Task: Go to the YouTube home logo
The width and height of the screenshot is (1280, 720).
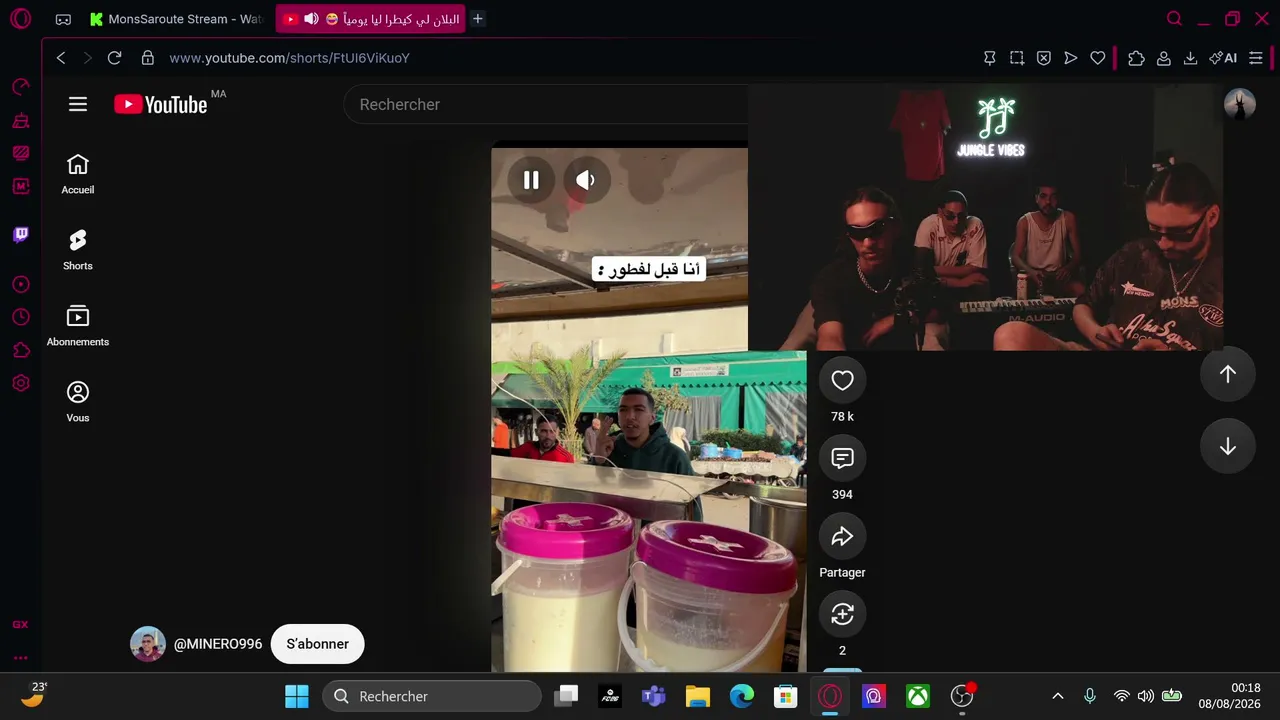Action: 161,104
